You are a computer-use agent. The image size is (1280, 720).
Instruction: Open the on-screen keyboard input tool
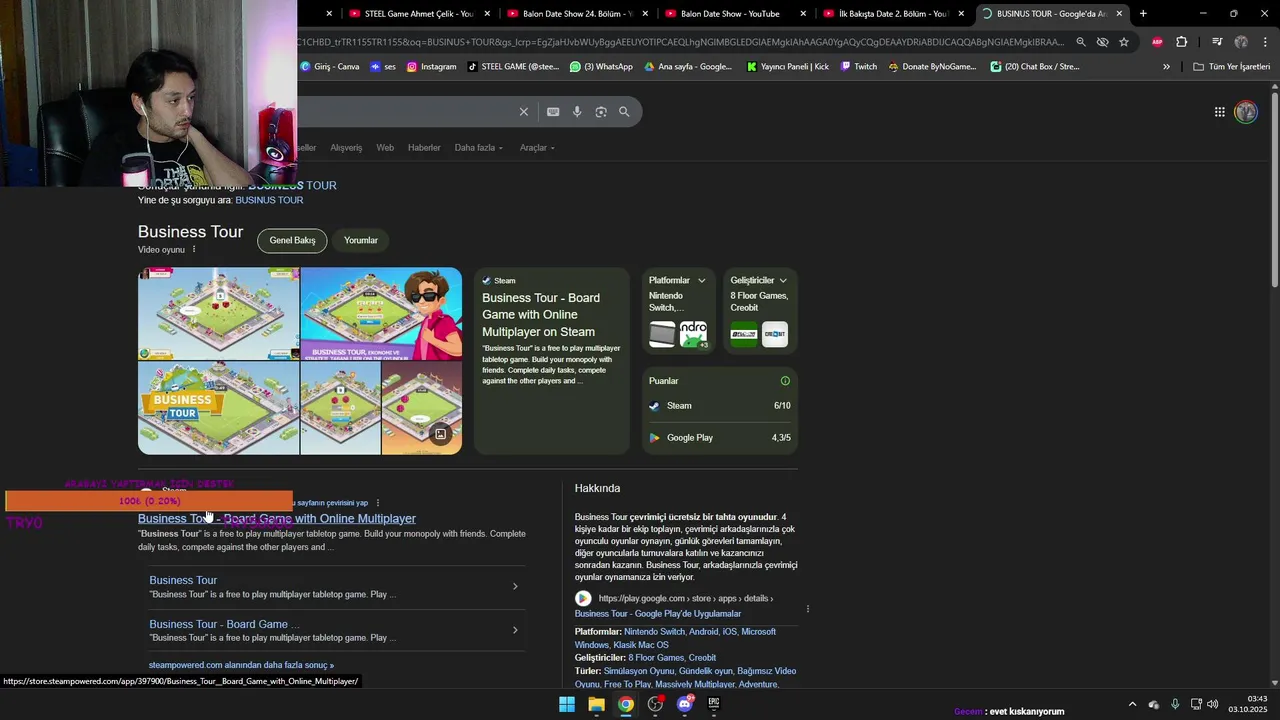(x=553, y=112)
